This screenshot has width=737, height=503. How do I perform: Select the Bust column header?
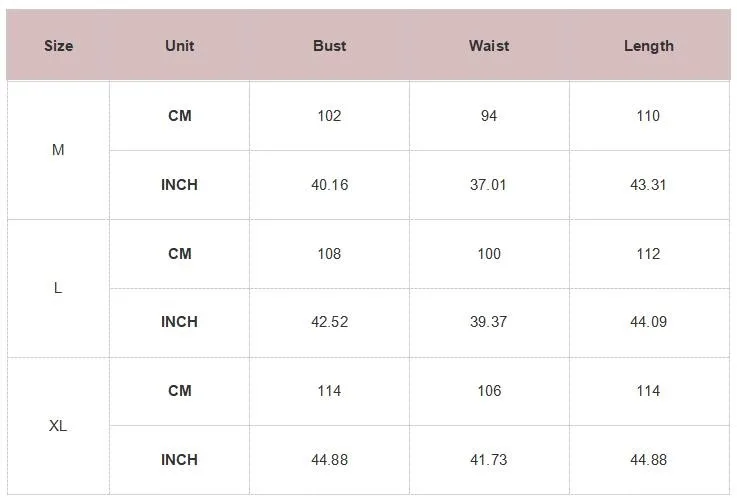pos(329,46)
